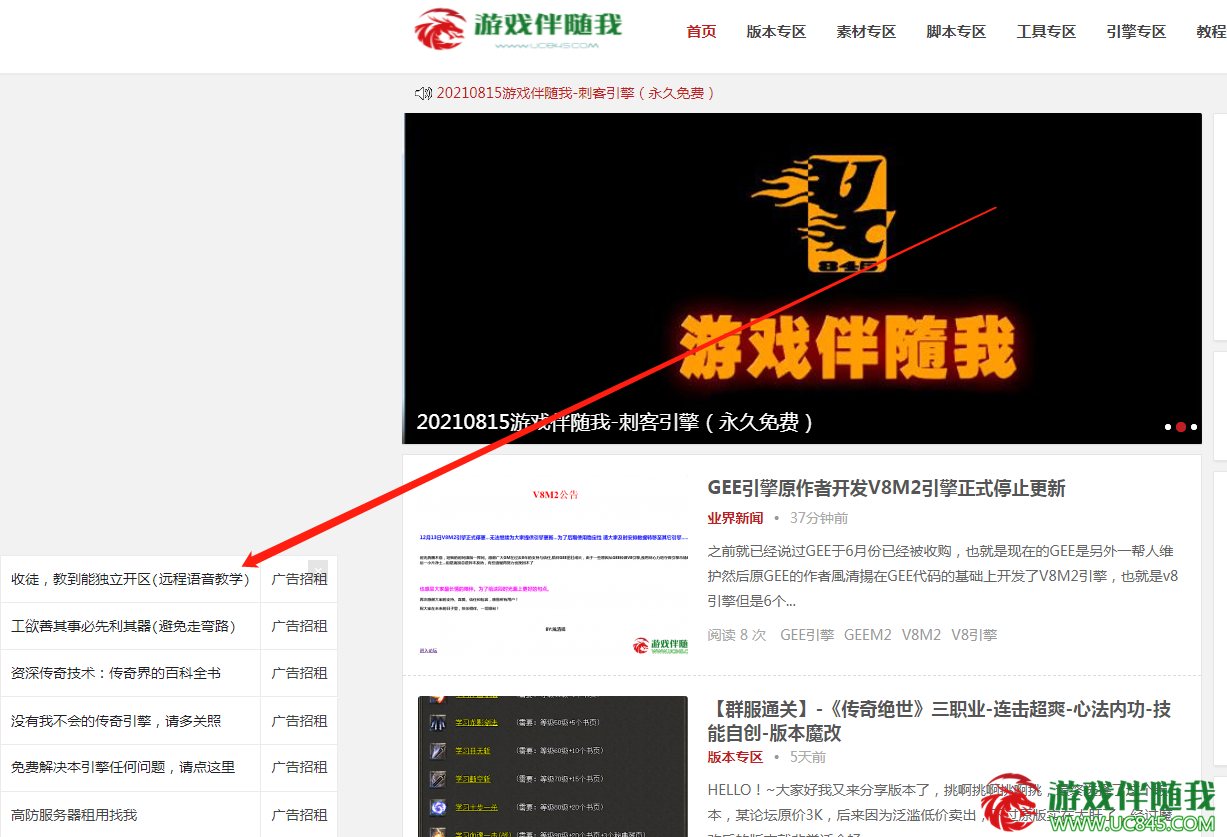1227x837 pixels.
Task: Click 广告招租 beside the 高防服务器 row
Action: (299, 815)
